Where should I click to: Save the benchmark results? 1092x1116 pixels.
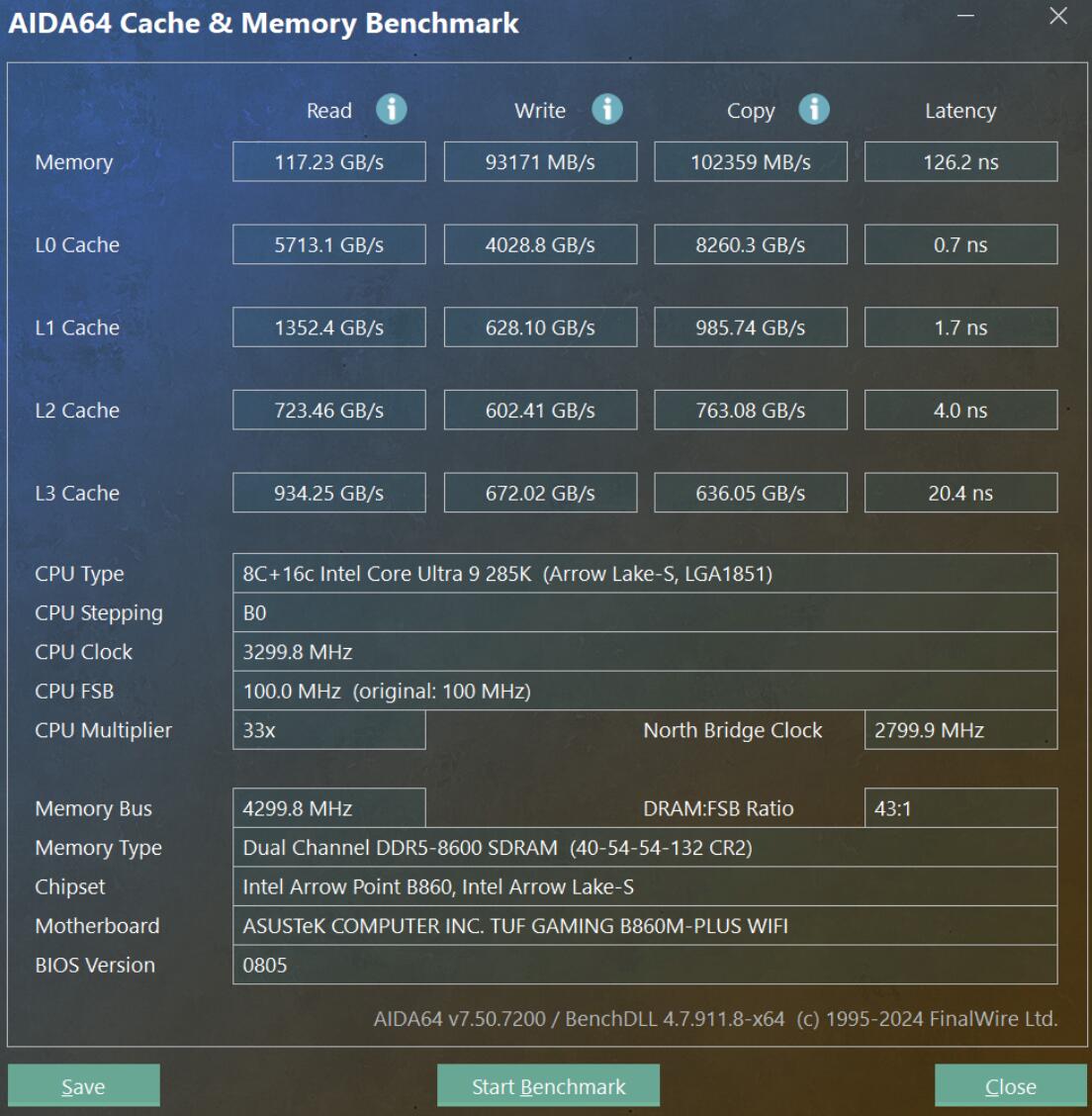coord(83,1085)
